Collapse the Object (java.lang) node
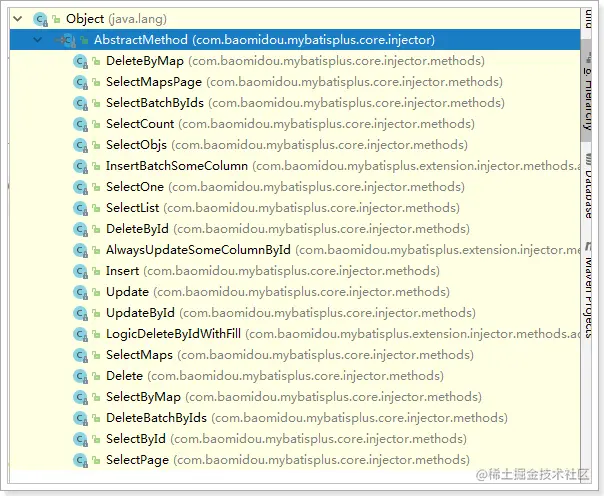 [x=18, y=18]
